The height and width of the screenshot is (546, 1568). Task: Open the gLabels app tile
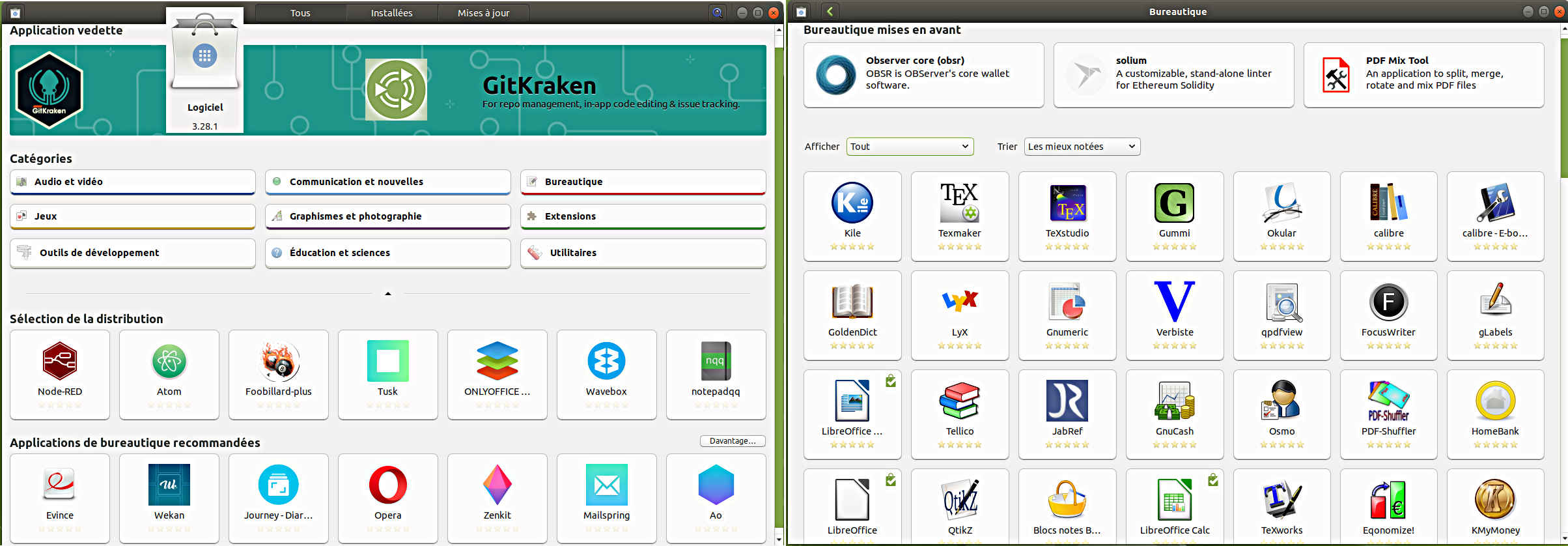coord(1495,315)
